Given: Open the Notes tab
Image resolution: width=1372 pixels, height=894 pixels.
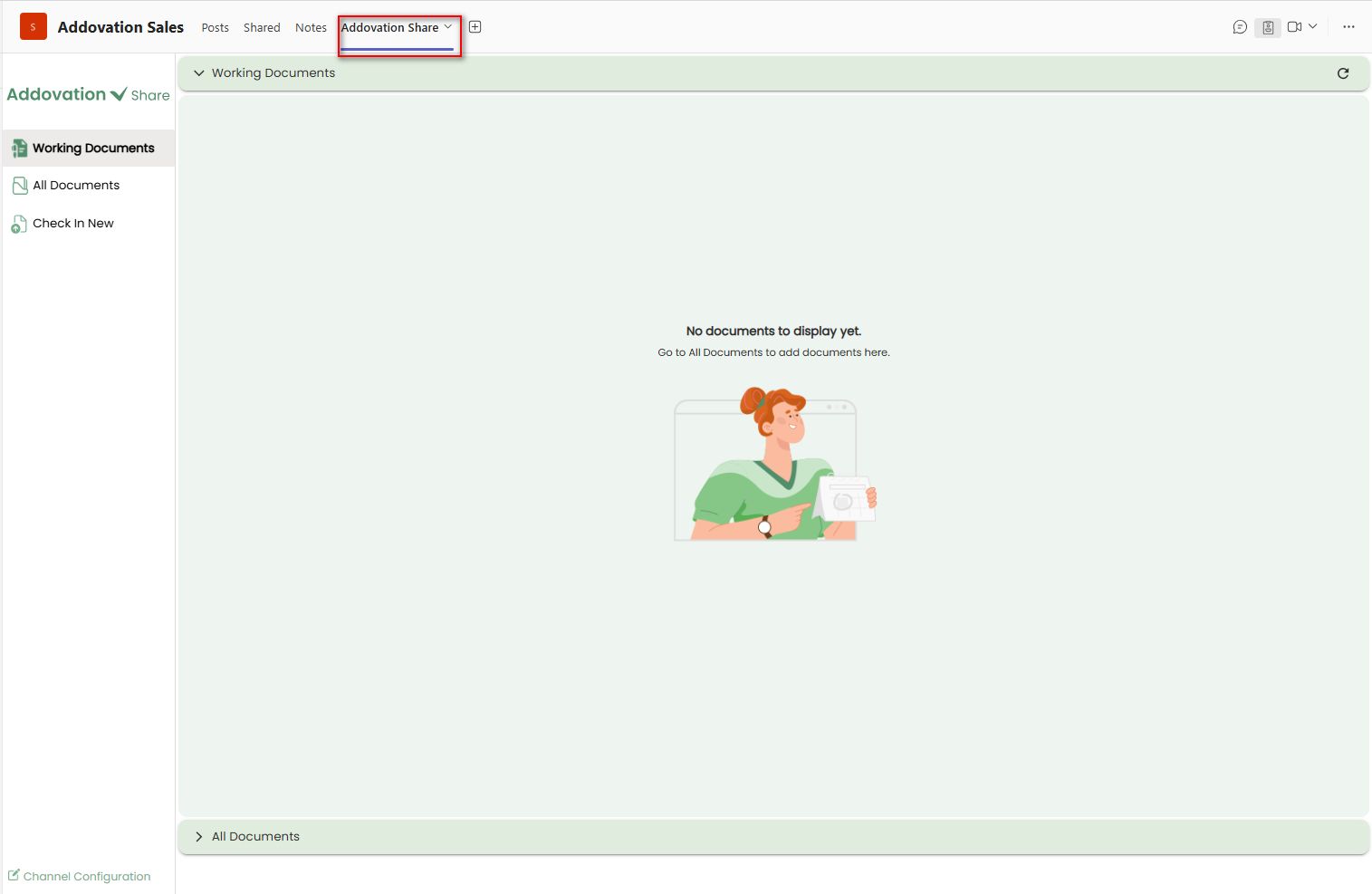Looking at the screenshot, I should [x=311, y=28].
